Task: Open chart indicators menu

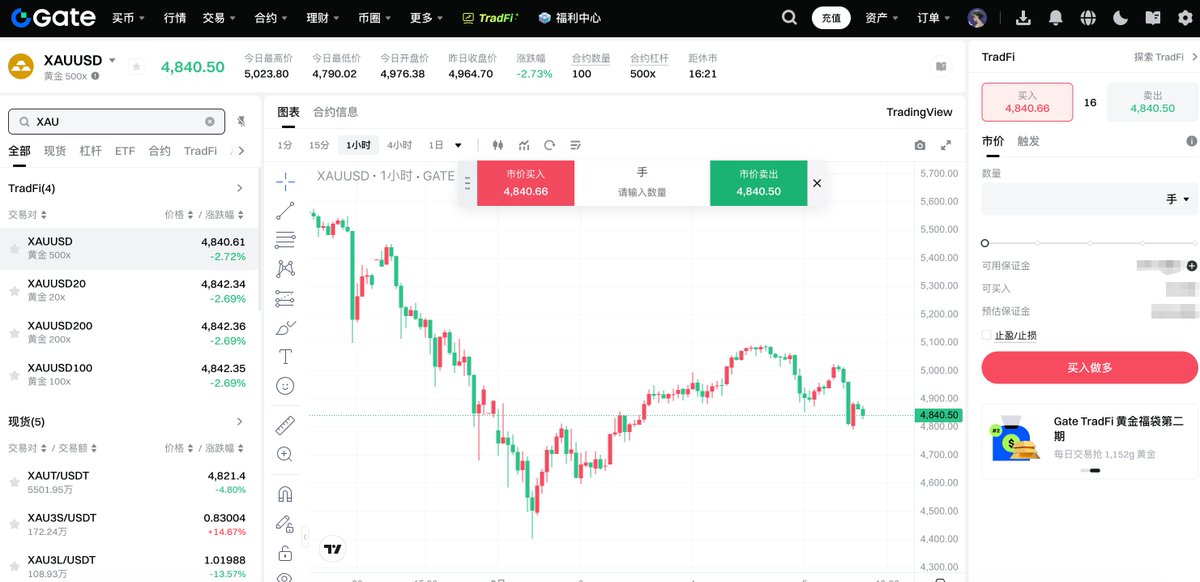Action: tap(524, 145)
